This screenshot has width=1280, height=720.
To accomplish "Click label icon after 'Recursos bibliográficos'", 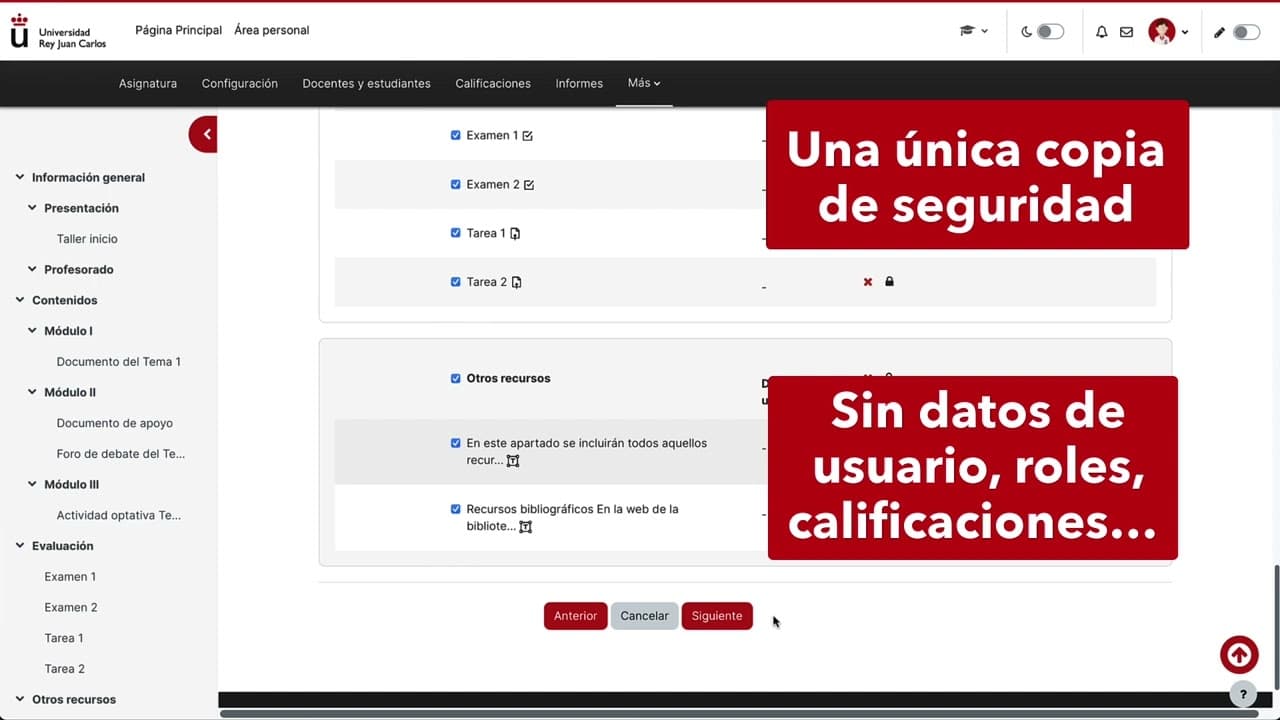I will click(526, 527).
